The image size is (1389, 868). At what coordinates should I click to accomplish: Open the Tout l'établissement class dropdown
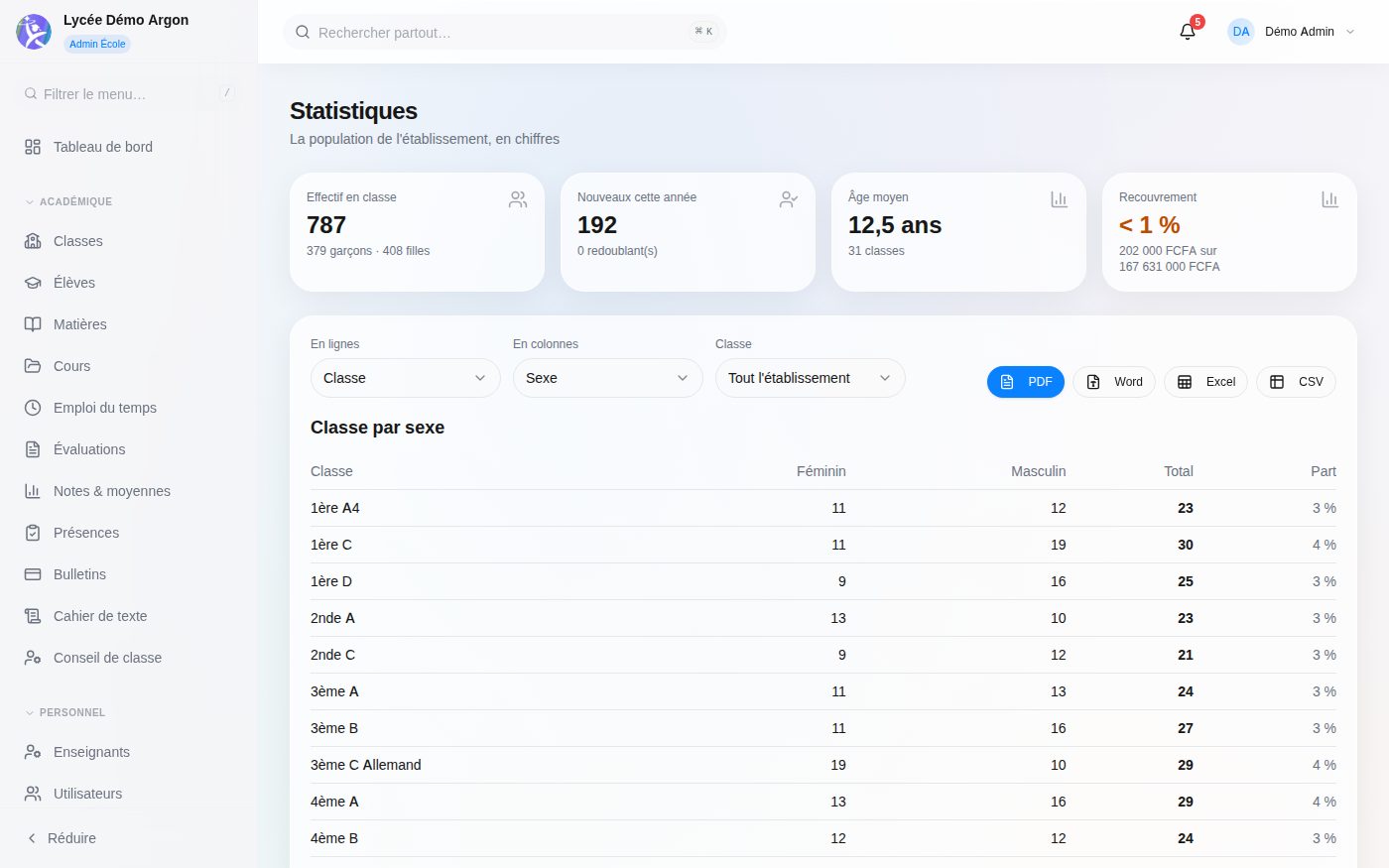pyautogui.click(x=811, y=378)
